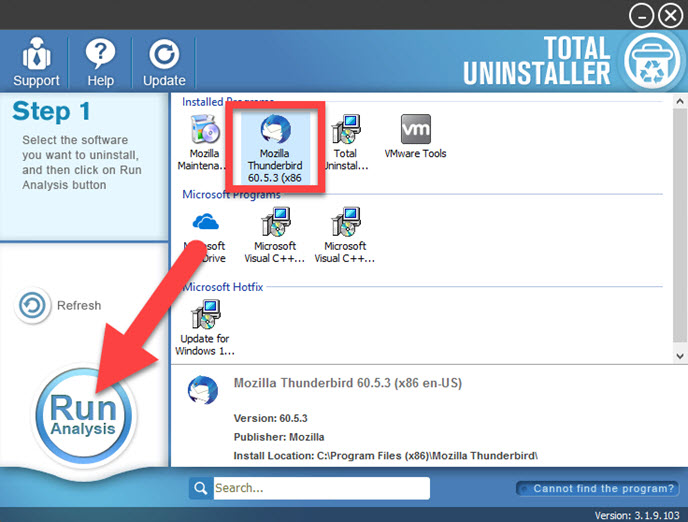The height and width of the screenshot is (522, 688).
Task: Click the Total Uninstaller recycle bin logo
Action: click(x=652, y=61)
